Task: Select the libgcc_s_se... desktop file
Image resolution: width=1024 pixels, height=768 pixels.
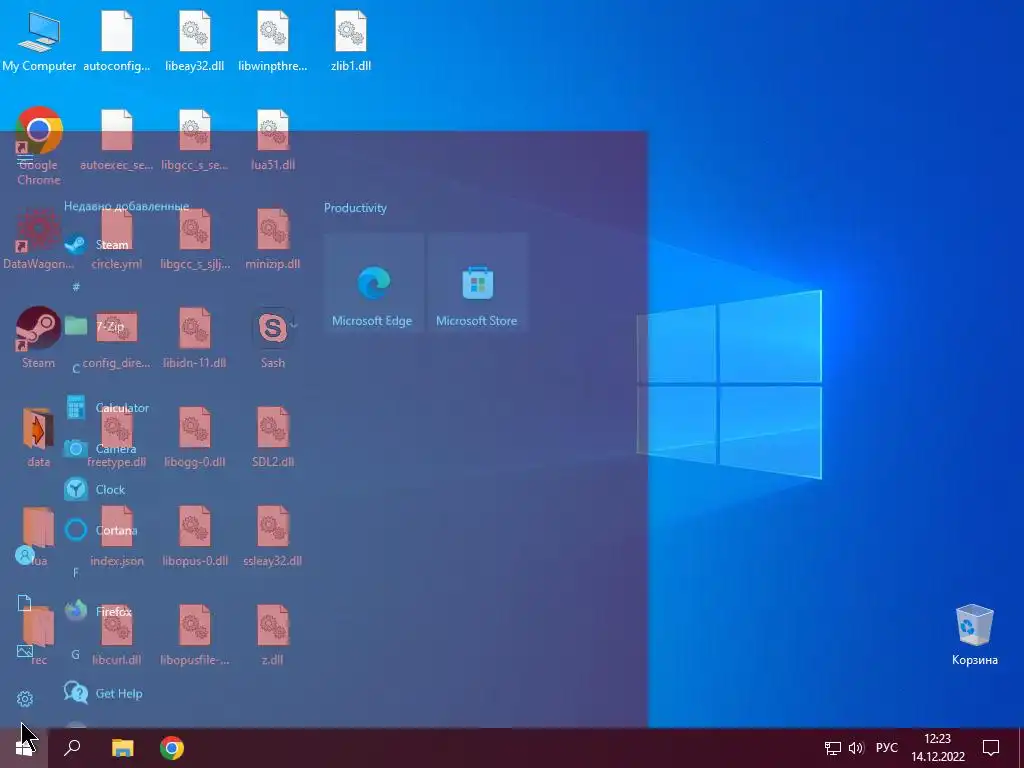Action: coord(195,140)
